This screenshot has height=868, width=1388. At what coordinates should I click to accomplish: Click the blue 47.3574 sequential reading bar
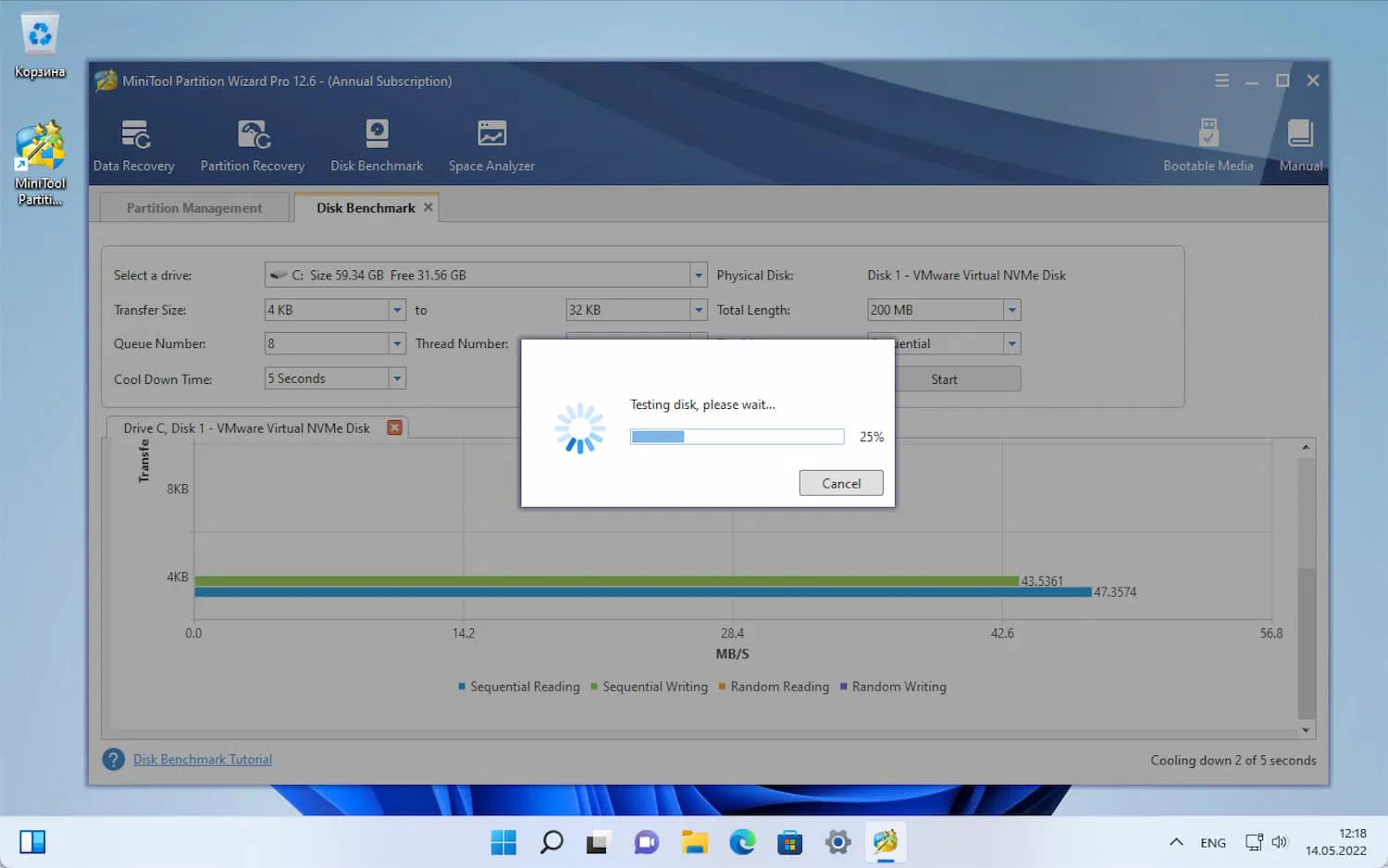click(x=643, y=592)
